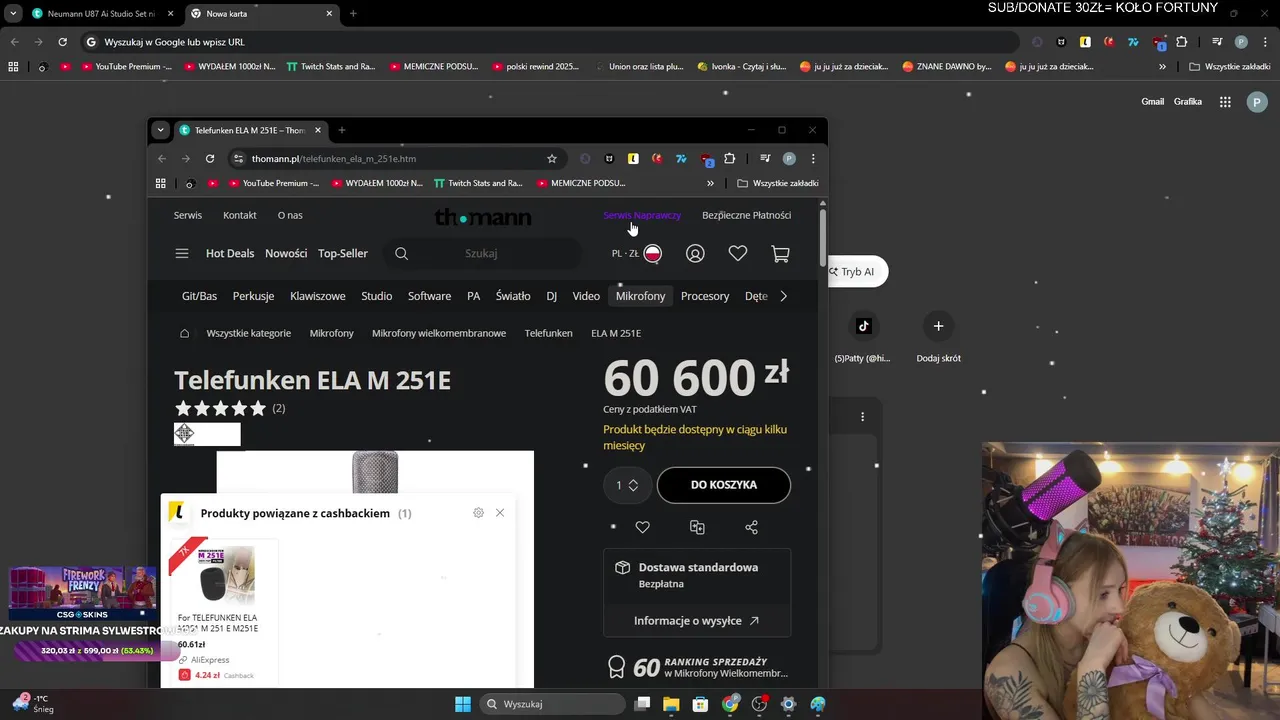Select the Klawiszowe category

point(318,296)
